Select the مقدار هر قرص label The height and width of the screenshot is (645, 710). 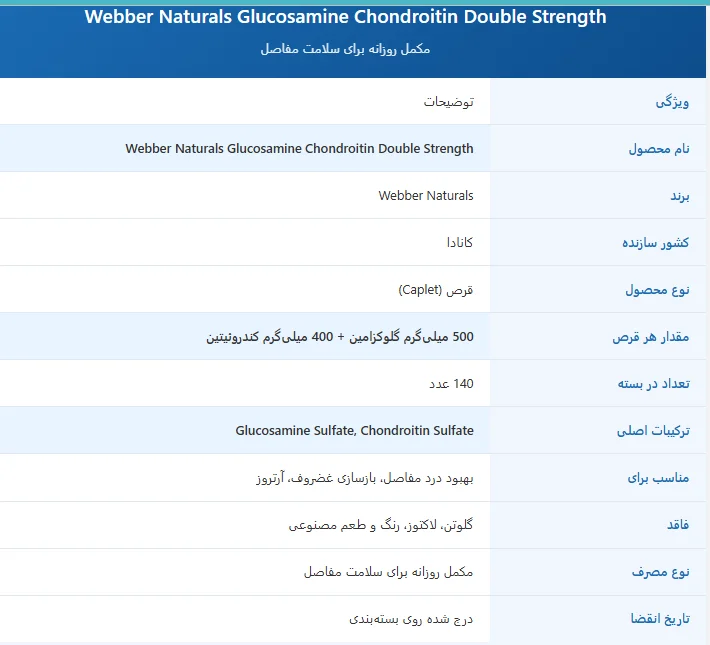[x=651, y=337]
